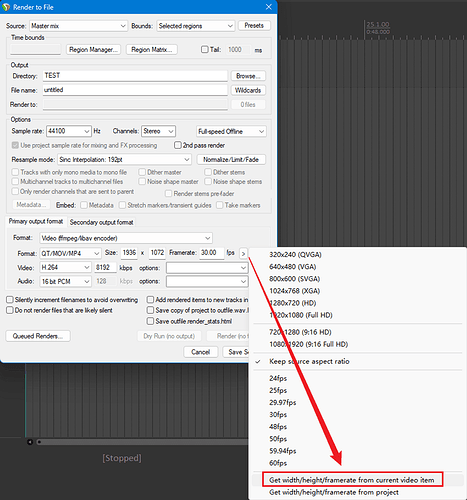Choose 1920x1080 (Full HD) from the menu
Image resolution: width=467 pixels, height=500 pixels.
click(x=301, y=315)
